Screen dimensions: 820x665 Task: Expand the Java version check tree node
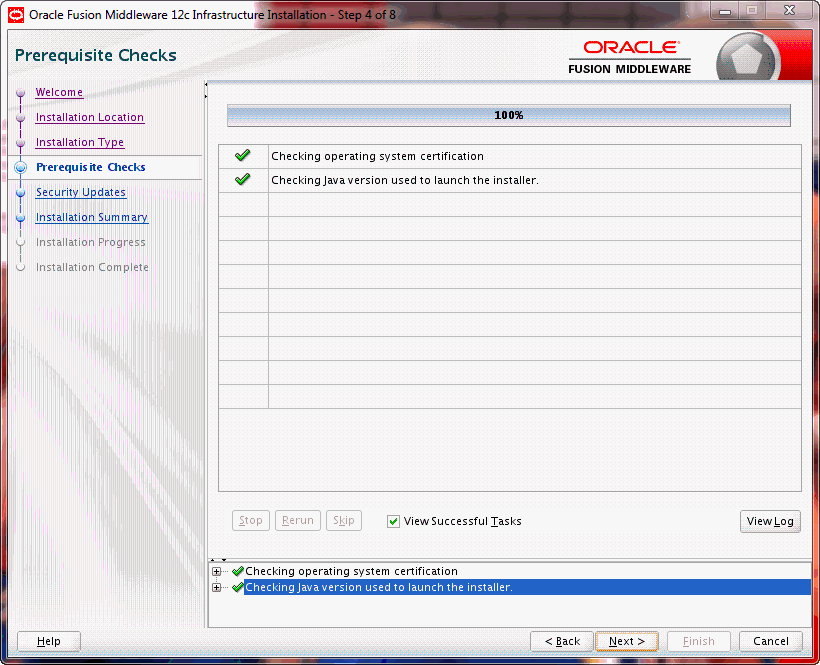pyautogui.click(x=217, y=588)
